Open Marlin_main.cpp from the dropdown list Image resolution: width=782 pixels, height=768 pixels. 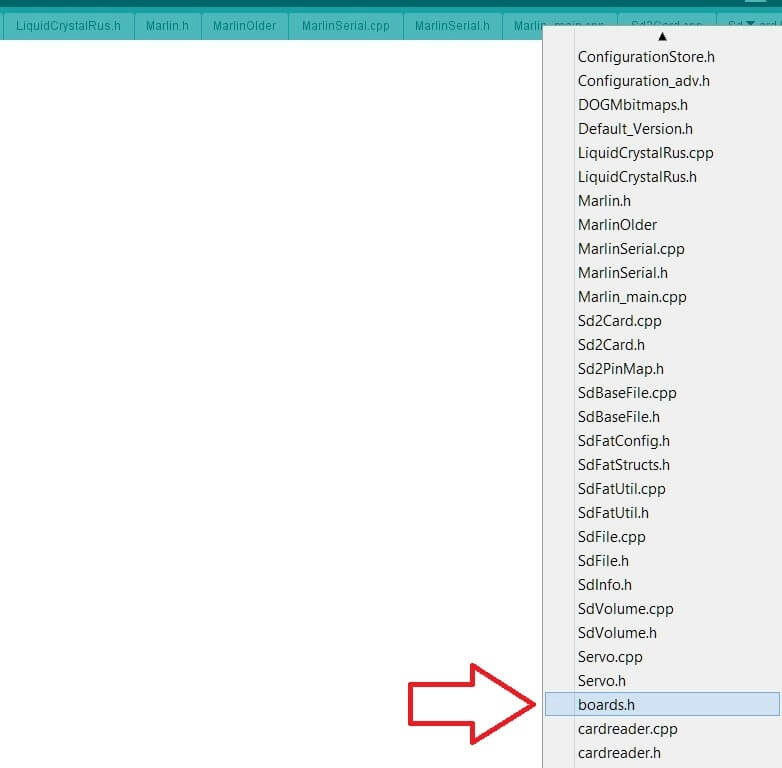632,297
